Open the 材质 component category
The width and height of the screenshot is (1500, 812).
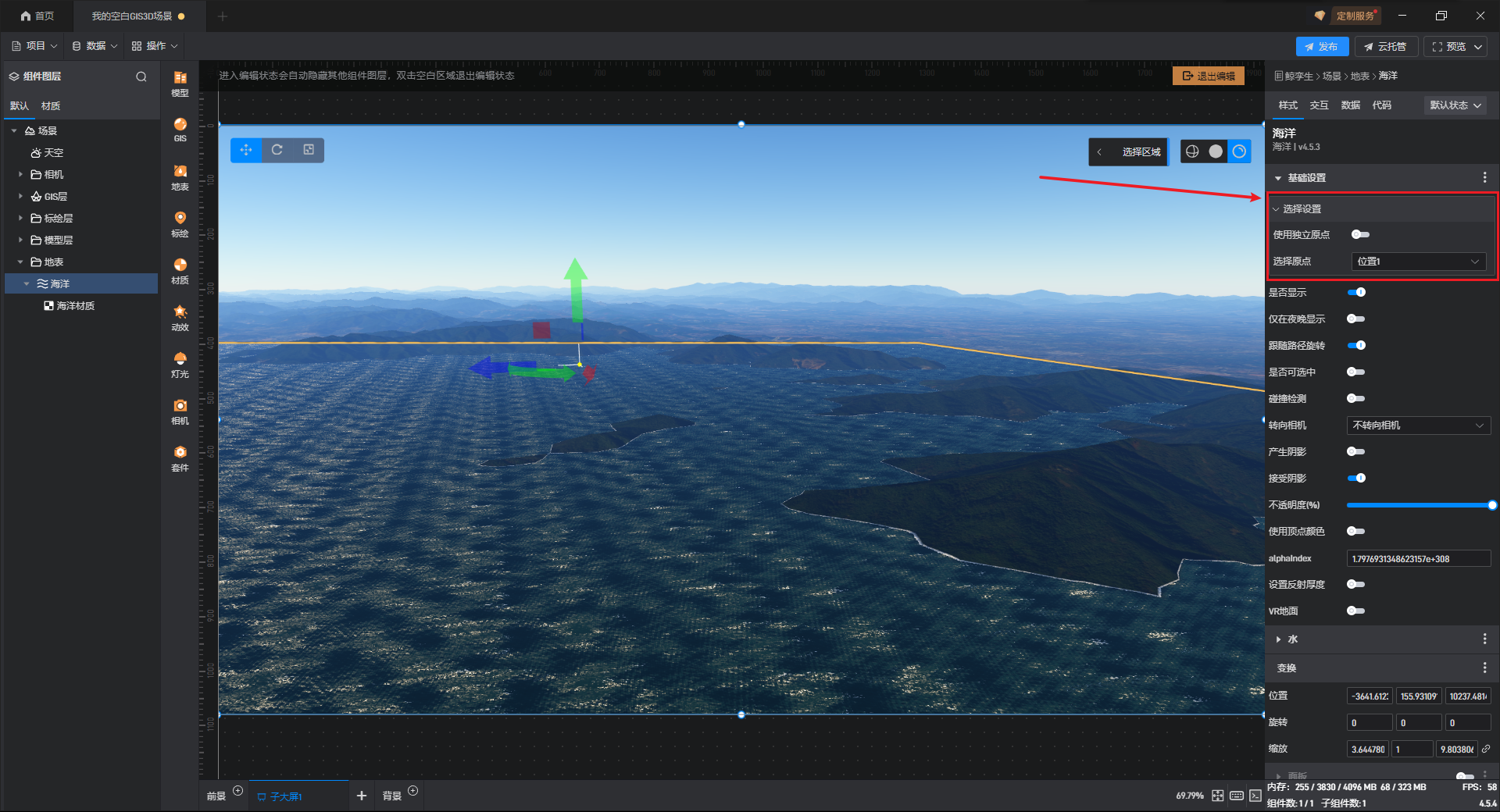pos(180,271)
